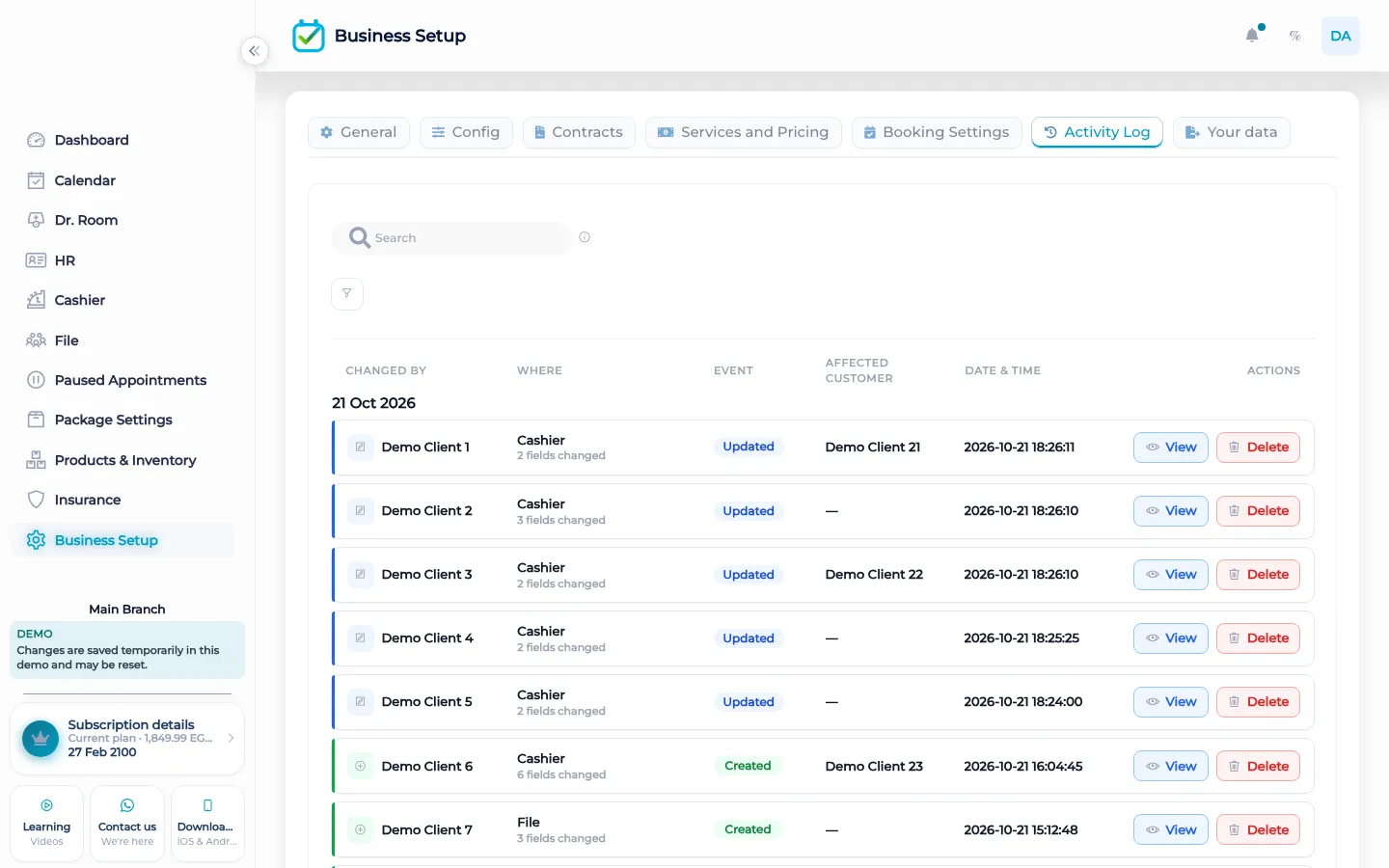Click the edit icon beside Demo Client 1
Screen dimensions: 1389x868
360,448
